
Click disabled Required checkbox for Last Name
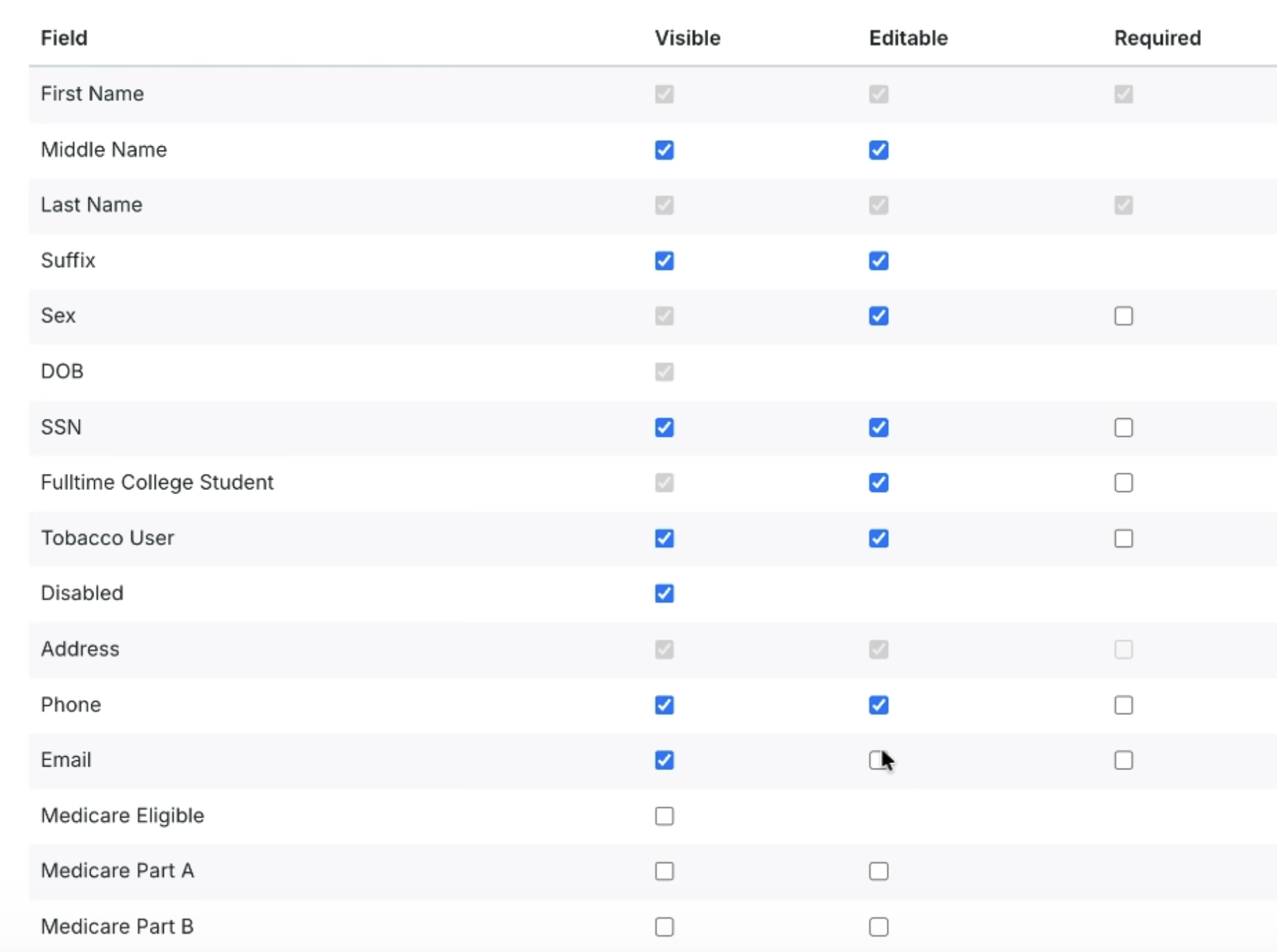pos(1123,205)
